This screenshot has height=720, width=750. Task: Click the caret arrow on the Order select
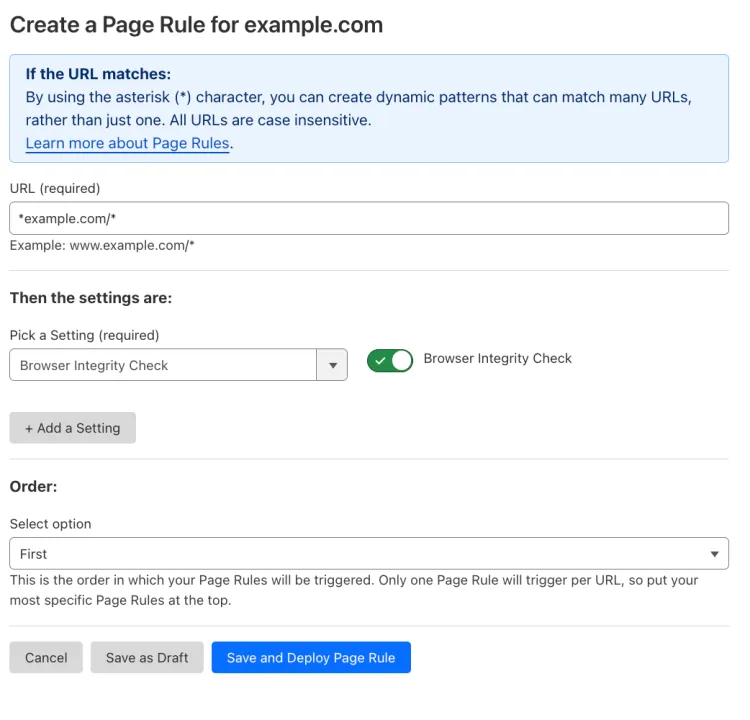714,553
